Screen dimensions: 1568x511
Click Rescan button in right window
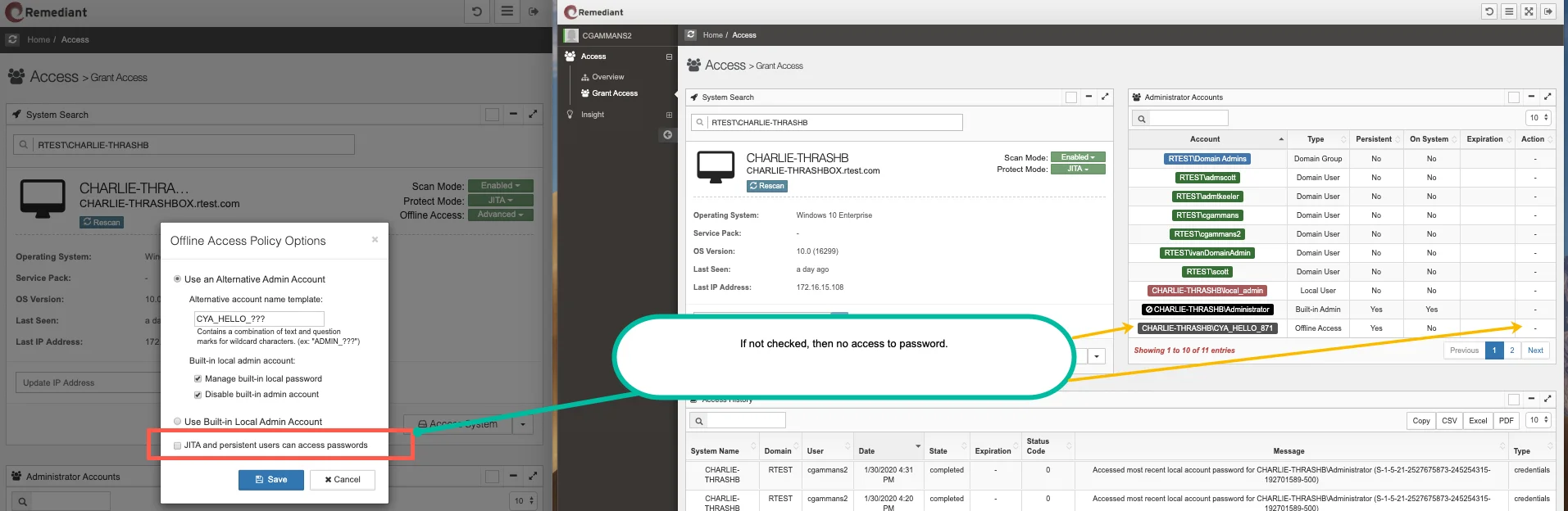click(767, 187)
